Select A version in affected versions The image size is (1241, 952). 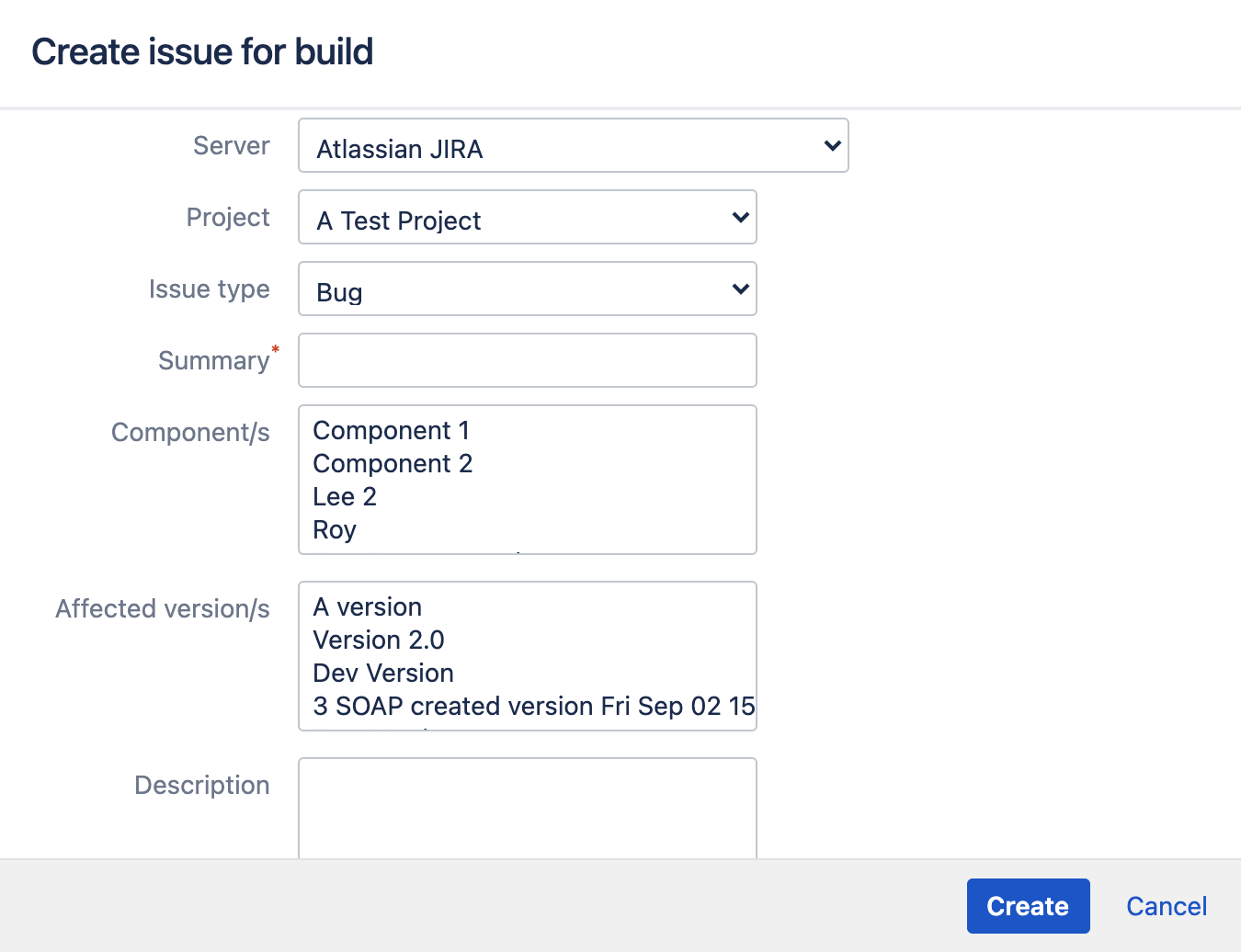[x=368, y=606]
